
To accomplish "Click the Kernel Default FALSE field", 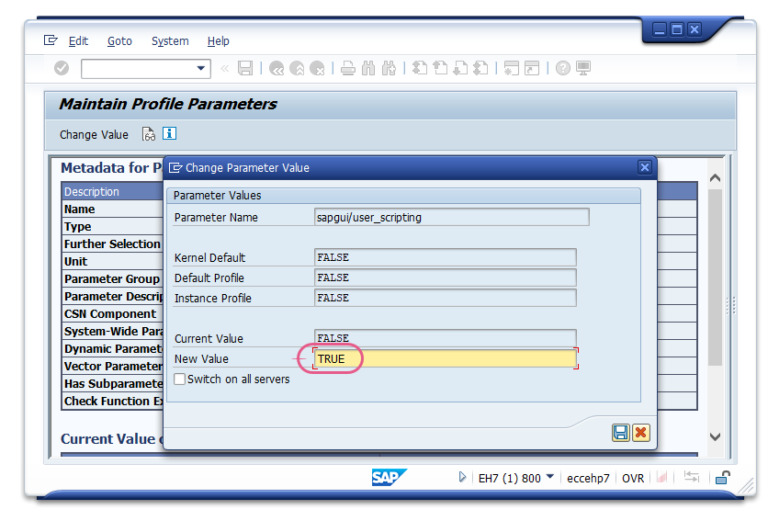I will (x=445, y=258).
